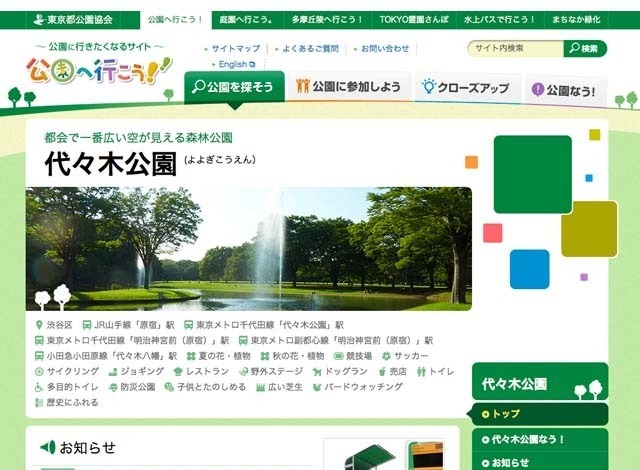Screen dimensions: 640x470
Task: Click the 秋の花・植物 tag
Action: pyautogui.click(x=292, y=356)
